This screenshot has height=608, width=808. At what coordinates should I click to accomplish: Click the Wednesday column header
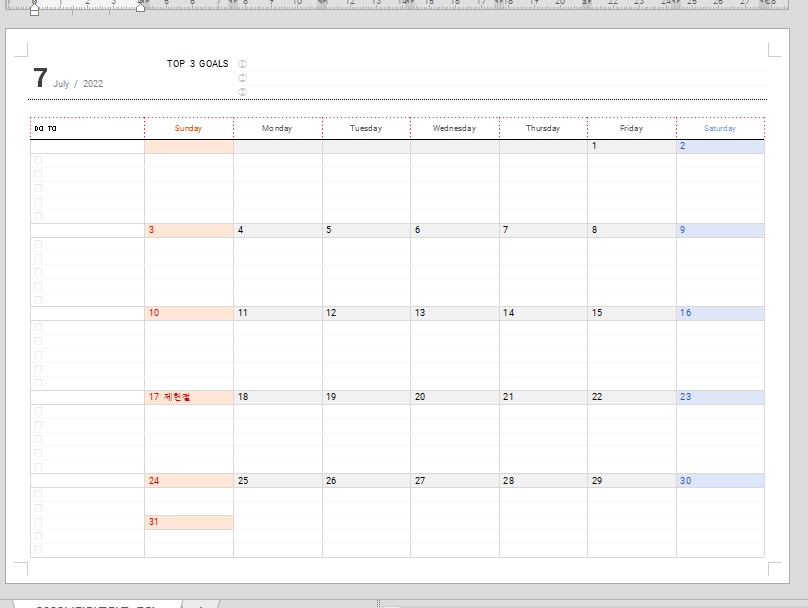454,128
